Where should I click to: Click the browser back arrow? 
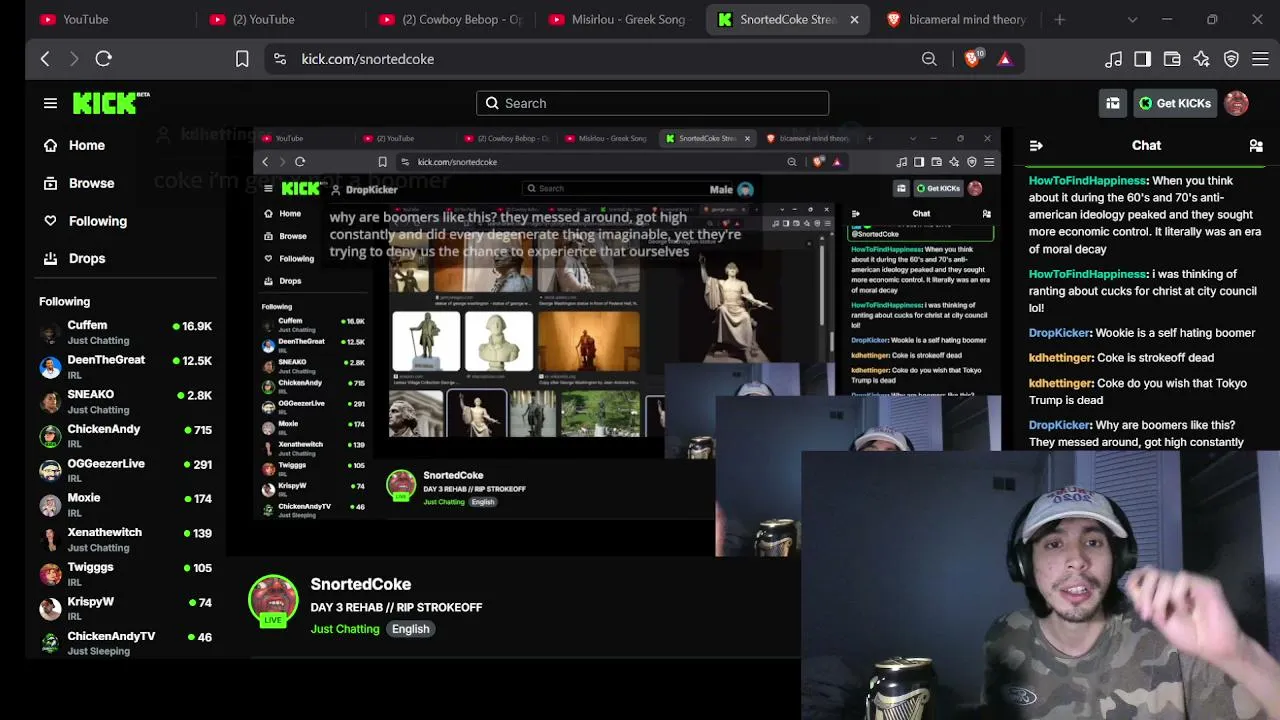pyautogui.click(x=45, y=59)
